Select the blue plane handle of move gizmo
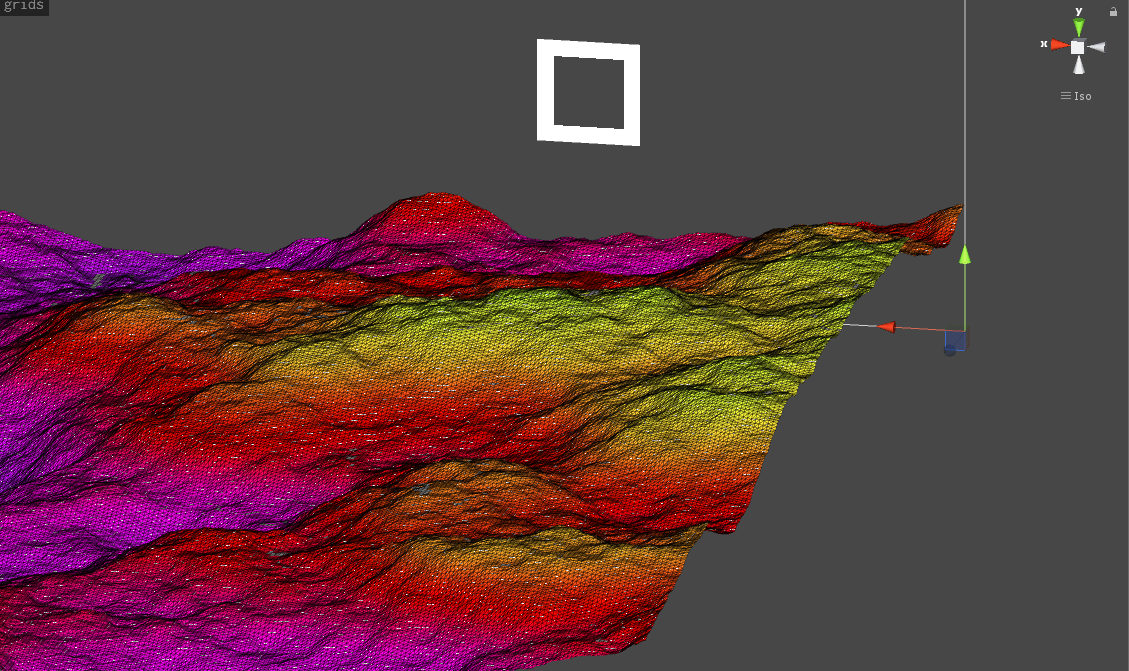1129x671 pixels. point(955,341)
